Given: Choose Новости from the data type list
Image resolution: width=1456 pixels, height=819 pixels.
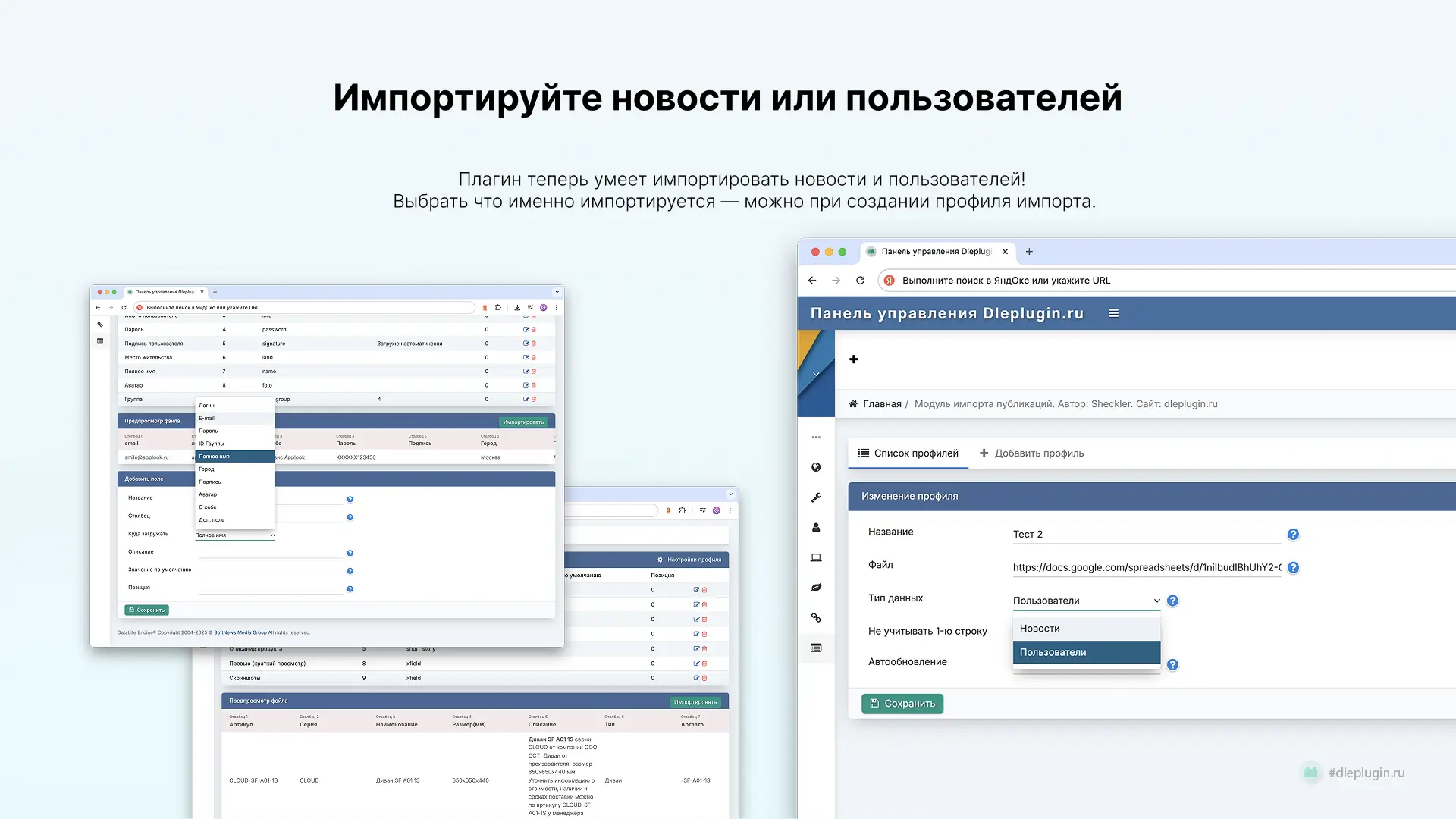Looking at the screenshot, I should (1087, 629).
